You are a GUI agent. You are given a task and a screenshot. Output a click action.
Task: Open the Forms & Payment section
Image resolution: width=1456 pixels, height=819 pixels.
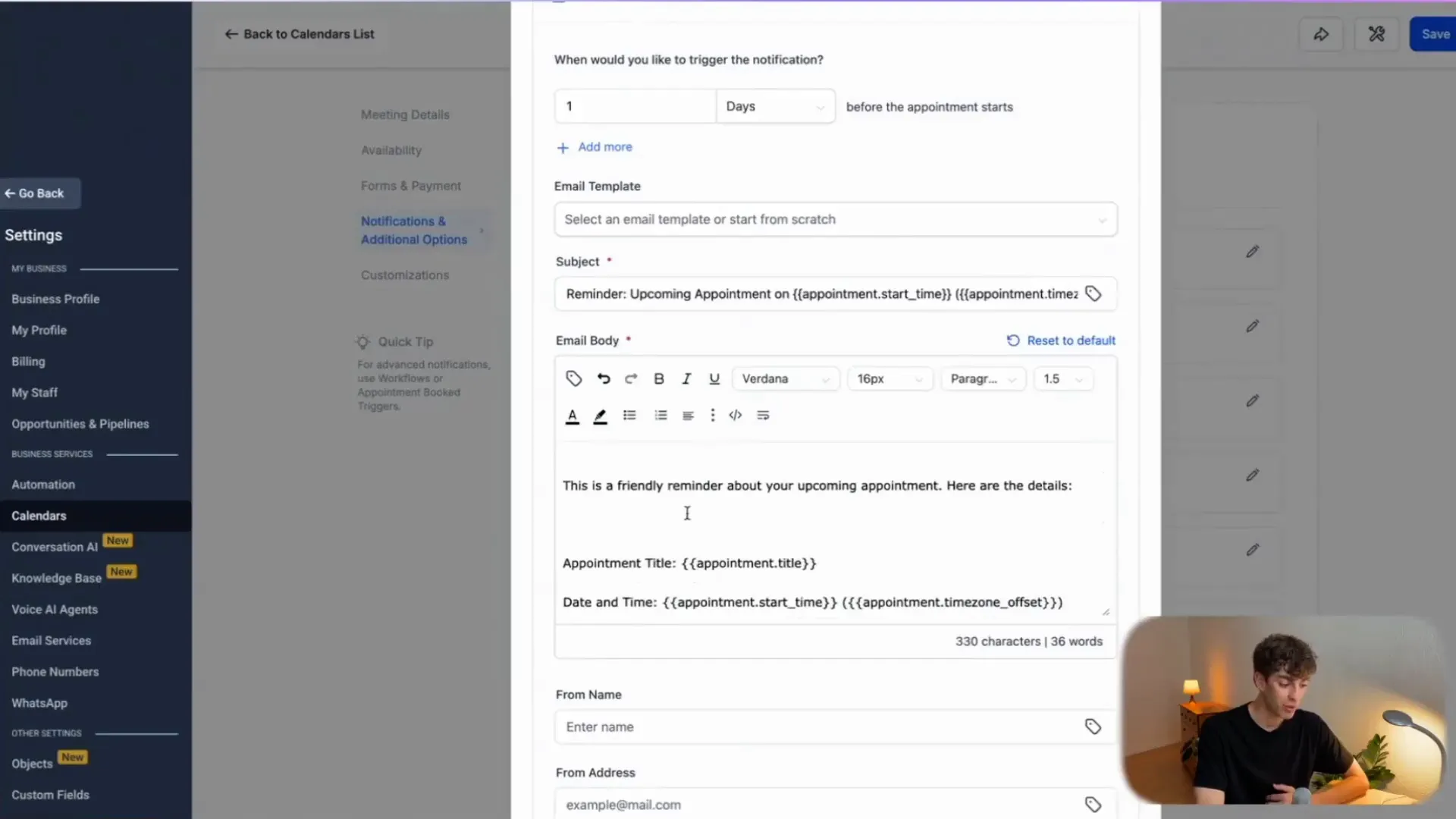point(411,186)
